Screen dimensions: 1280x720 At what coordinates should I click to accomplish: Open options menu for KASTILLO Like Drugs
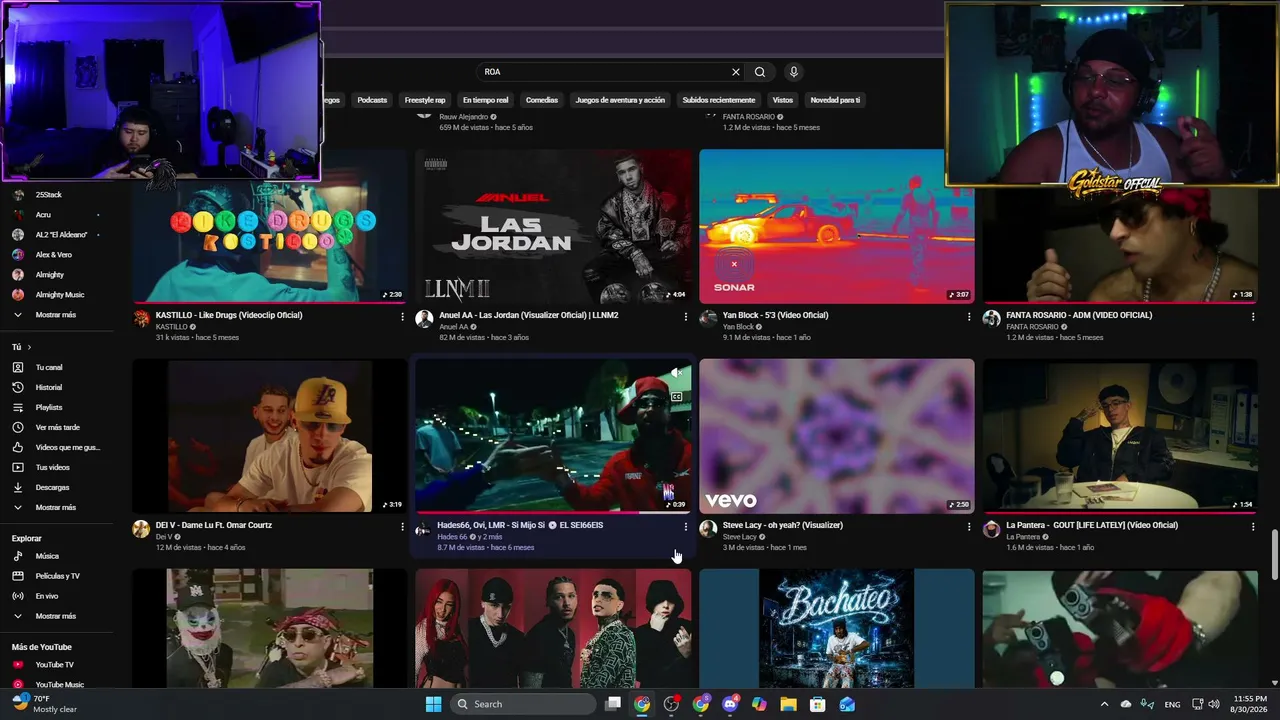[402, 317]
